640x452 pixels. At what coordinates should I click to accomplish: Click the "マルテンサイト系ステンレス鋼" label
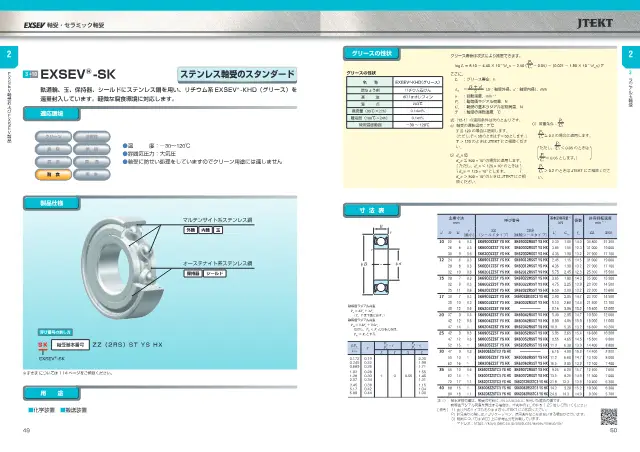(218, 220)
